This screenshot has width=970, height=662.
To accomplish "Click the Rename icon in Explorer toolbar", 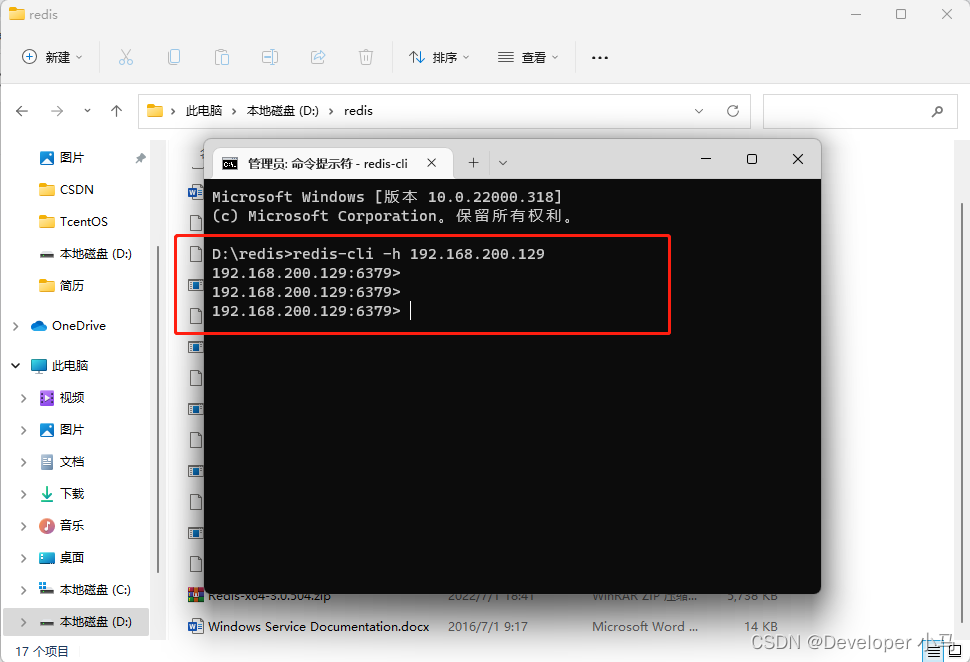I will [270, 58].
